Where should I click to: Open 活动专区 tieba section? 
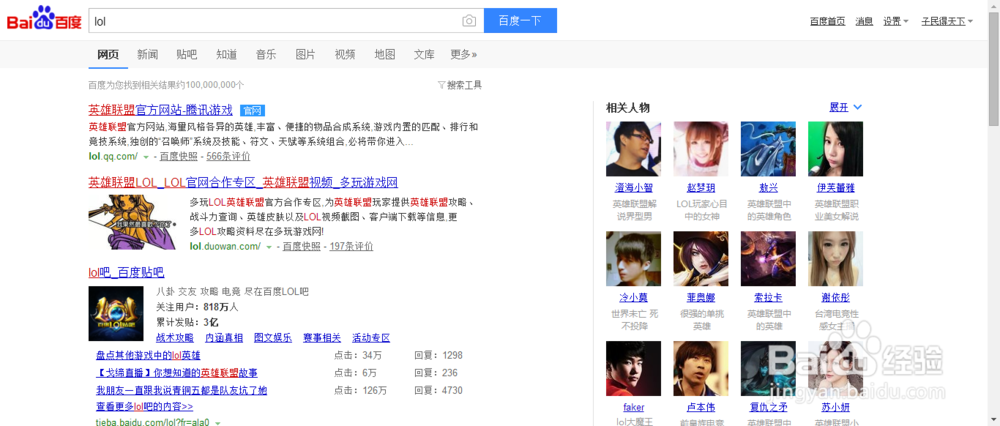[x=371, y=338]
